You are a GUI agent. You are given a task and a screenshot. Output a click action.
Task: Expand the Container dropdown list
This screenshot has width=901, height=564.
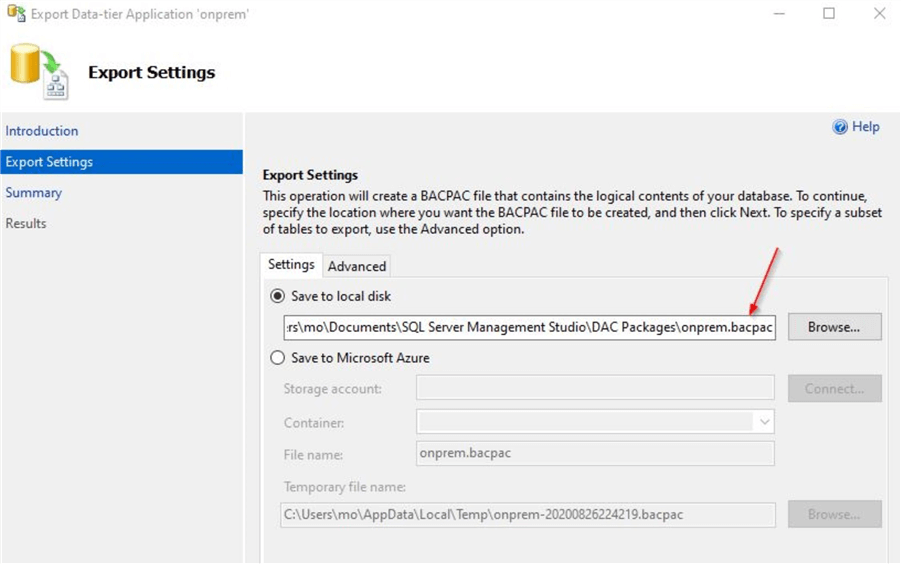[x=764, y=422]
